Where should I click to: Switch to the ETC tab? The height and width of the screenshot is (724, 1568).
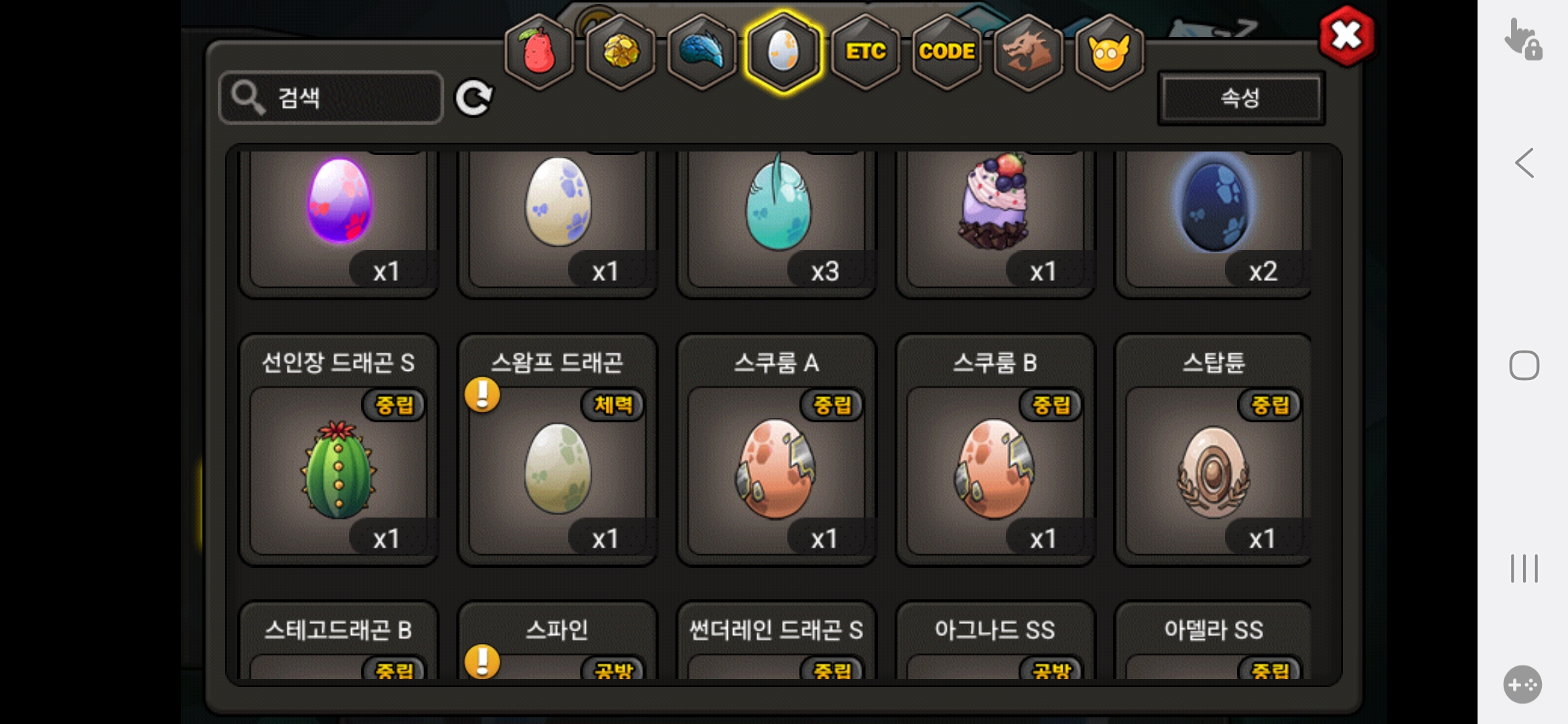point(865,52)
